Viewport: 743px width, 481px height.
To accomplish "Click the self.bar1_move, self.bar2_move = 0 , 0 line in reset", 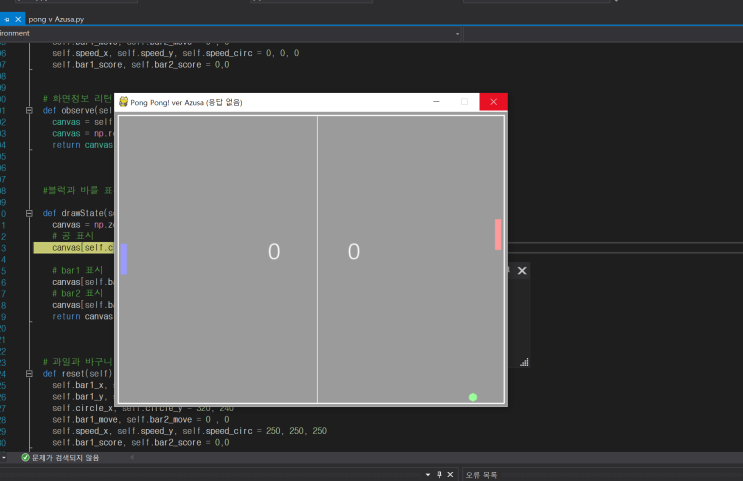I will [x=141, y=419].
